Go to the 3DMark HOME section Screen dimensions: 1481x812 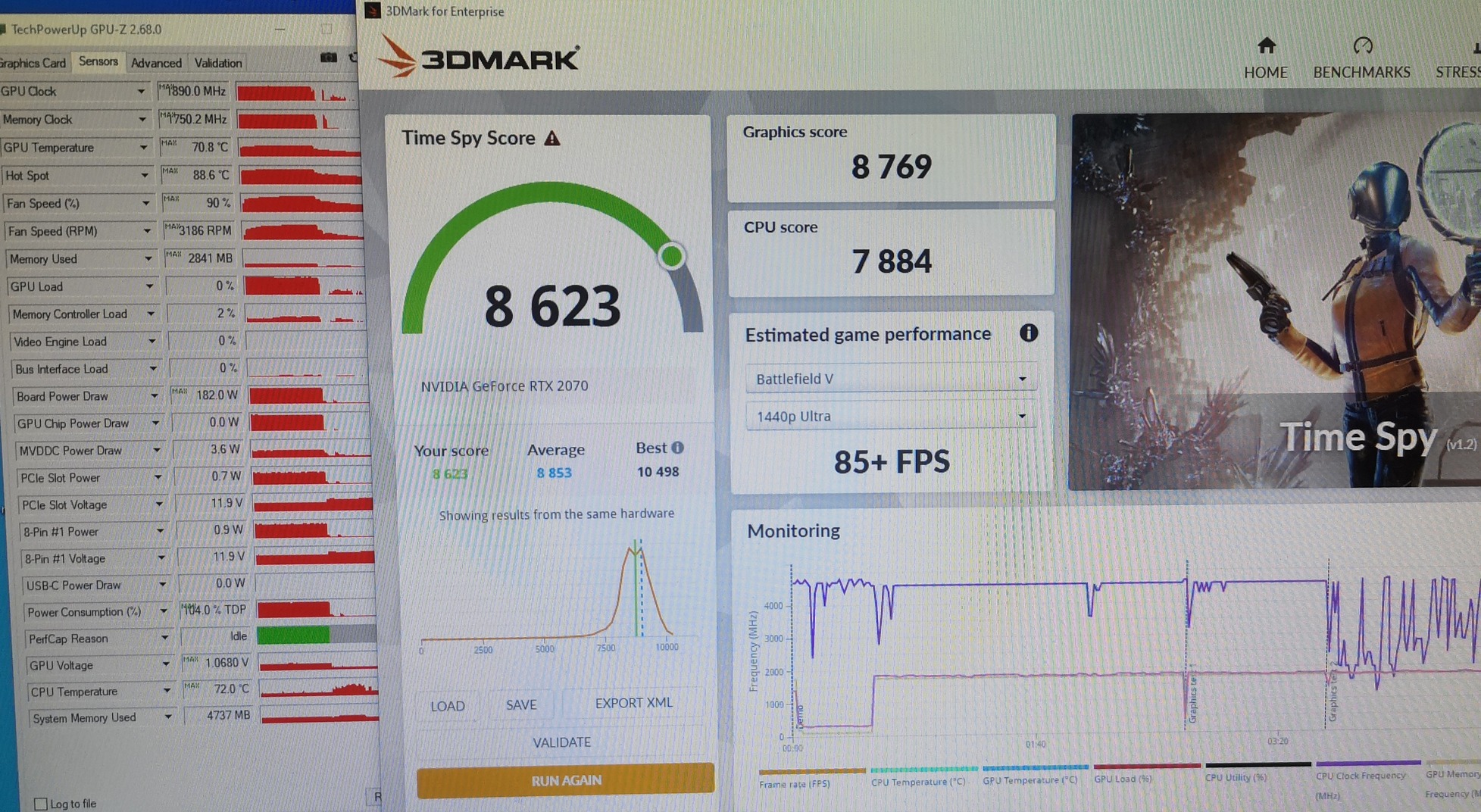(x=1266, y=58)
